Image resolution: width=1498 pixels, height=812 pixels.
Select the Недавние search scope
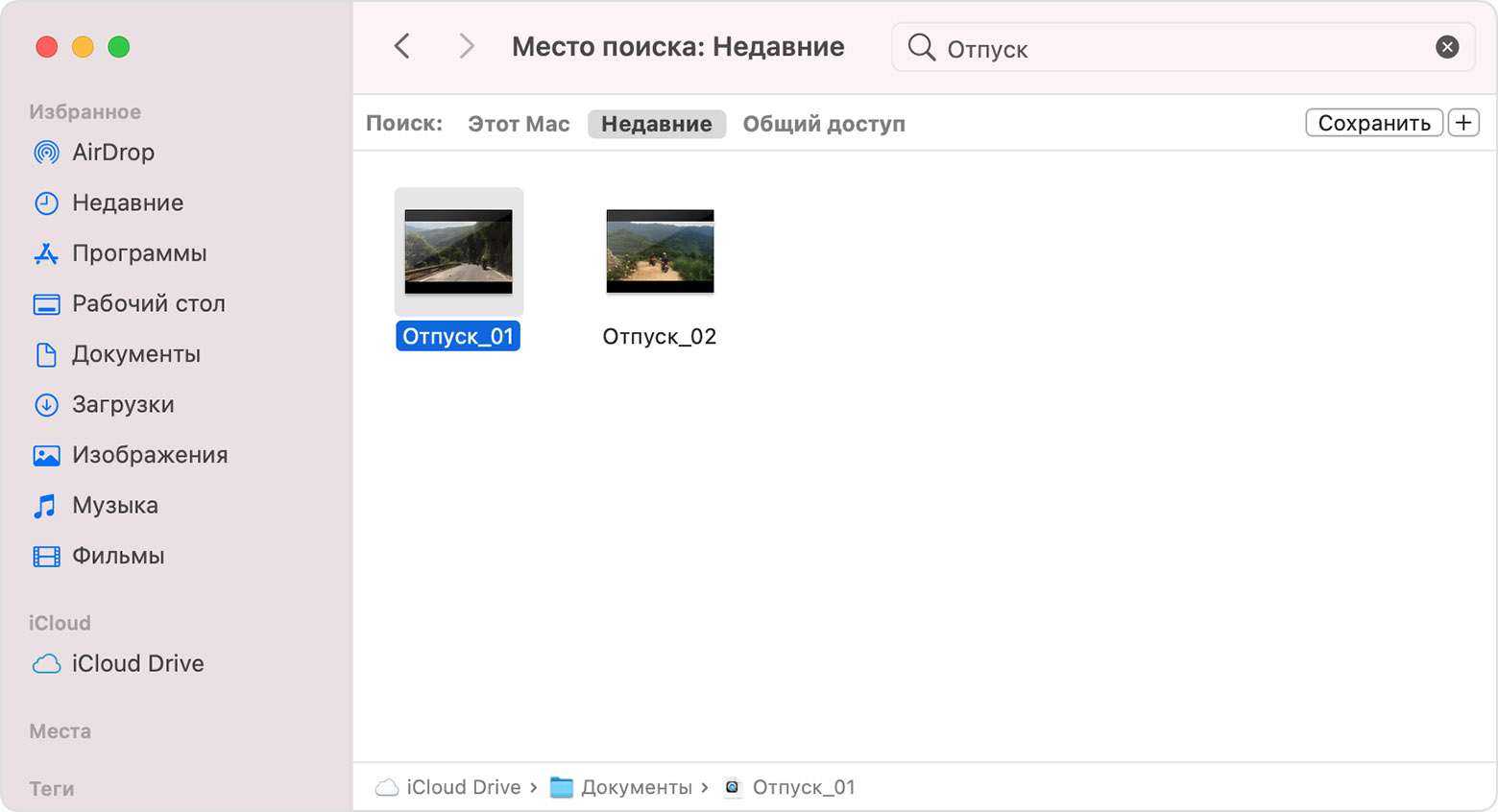coord(656,124)
